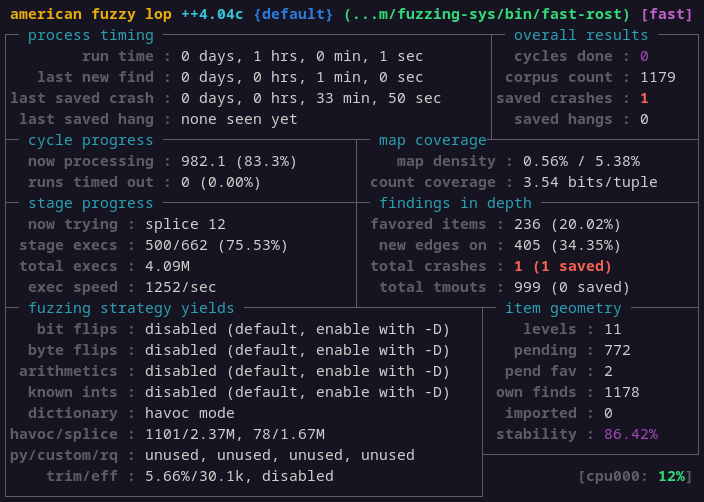The width and height of the screenshot is (704, 502).
Task: Click the 'fuzzing strategy yields' section heading
Action: tap(131, 308)
